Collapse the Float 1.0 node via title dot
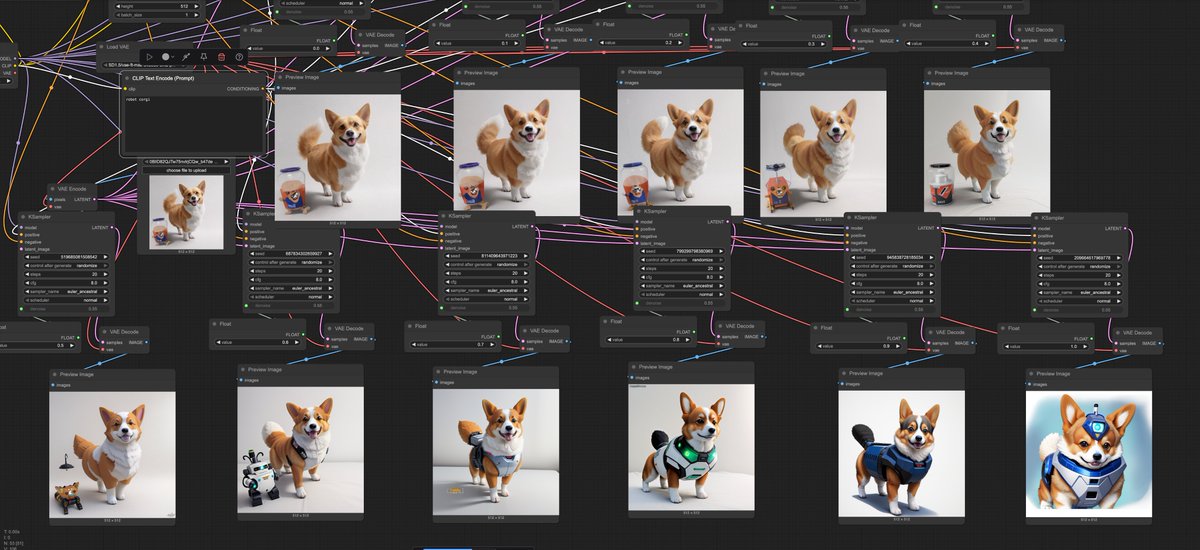Image resolution: width=1200 pixels, height=550 pixels. click(1004, 327)
